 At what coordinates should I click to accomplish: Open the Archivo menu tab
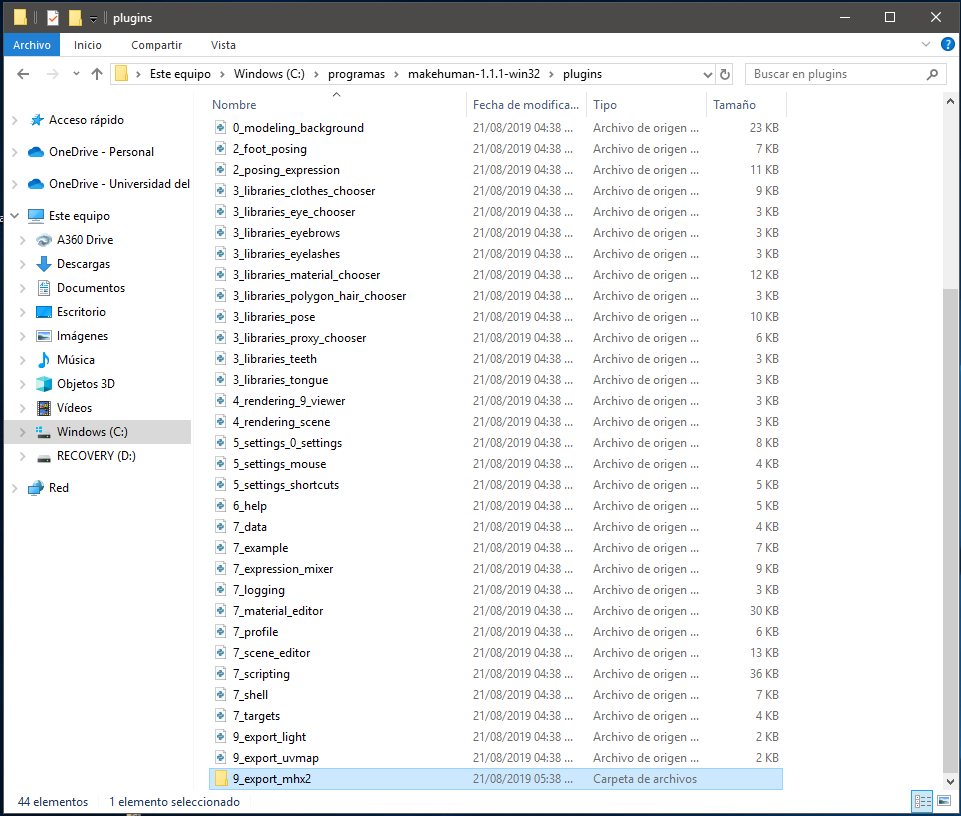pyautogui.click(x=32, y=45)
